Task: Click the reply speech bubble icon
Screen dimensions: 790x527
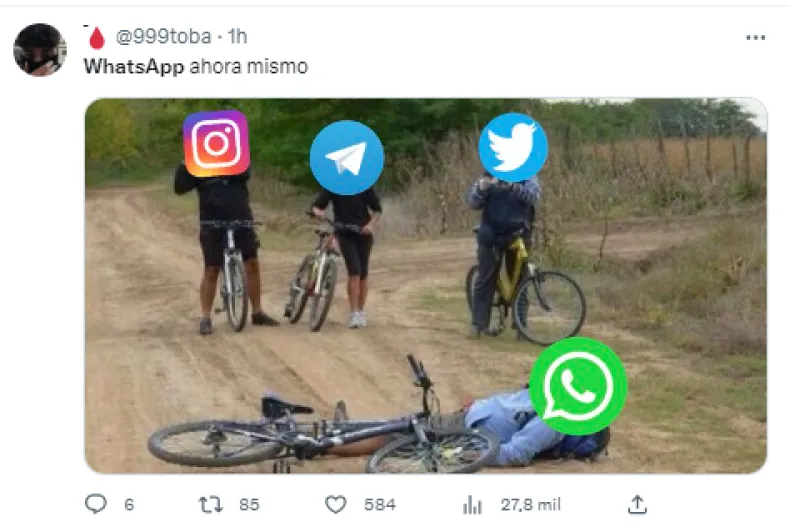Action: pos(95,504)
